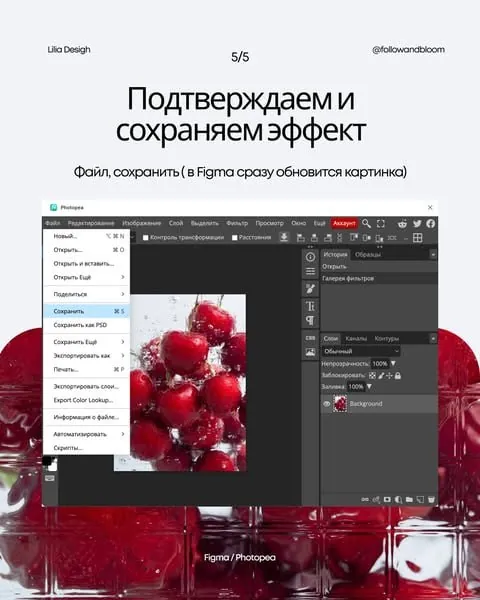Open the Reddit icon link

click(x=402, y=223)
